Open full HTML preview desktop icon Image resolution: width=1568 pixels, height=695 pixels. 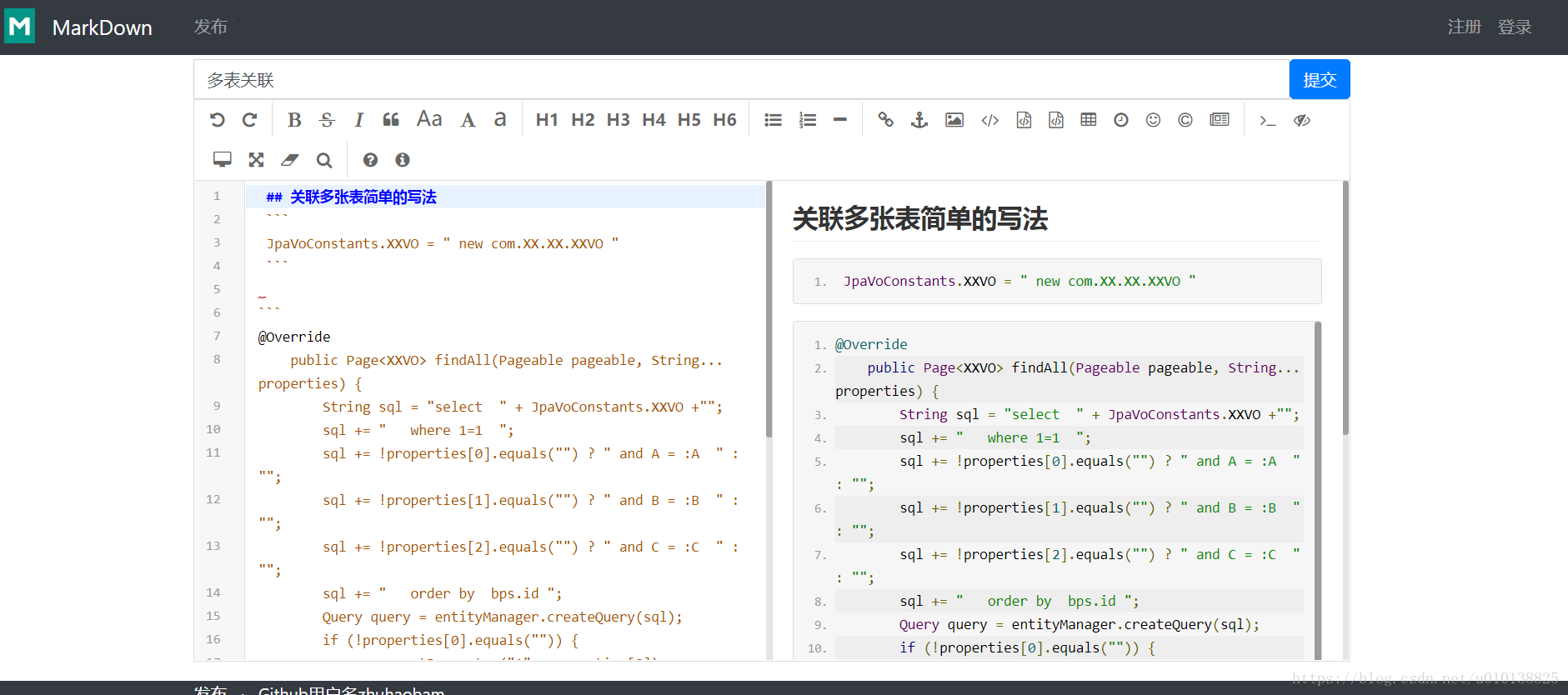click(222, 159)
